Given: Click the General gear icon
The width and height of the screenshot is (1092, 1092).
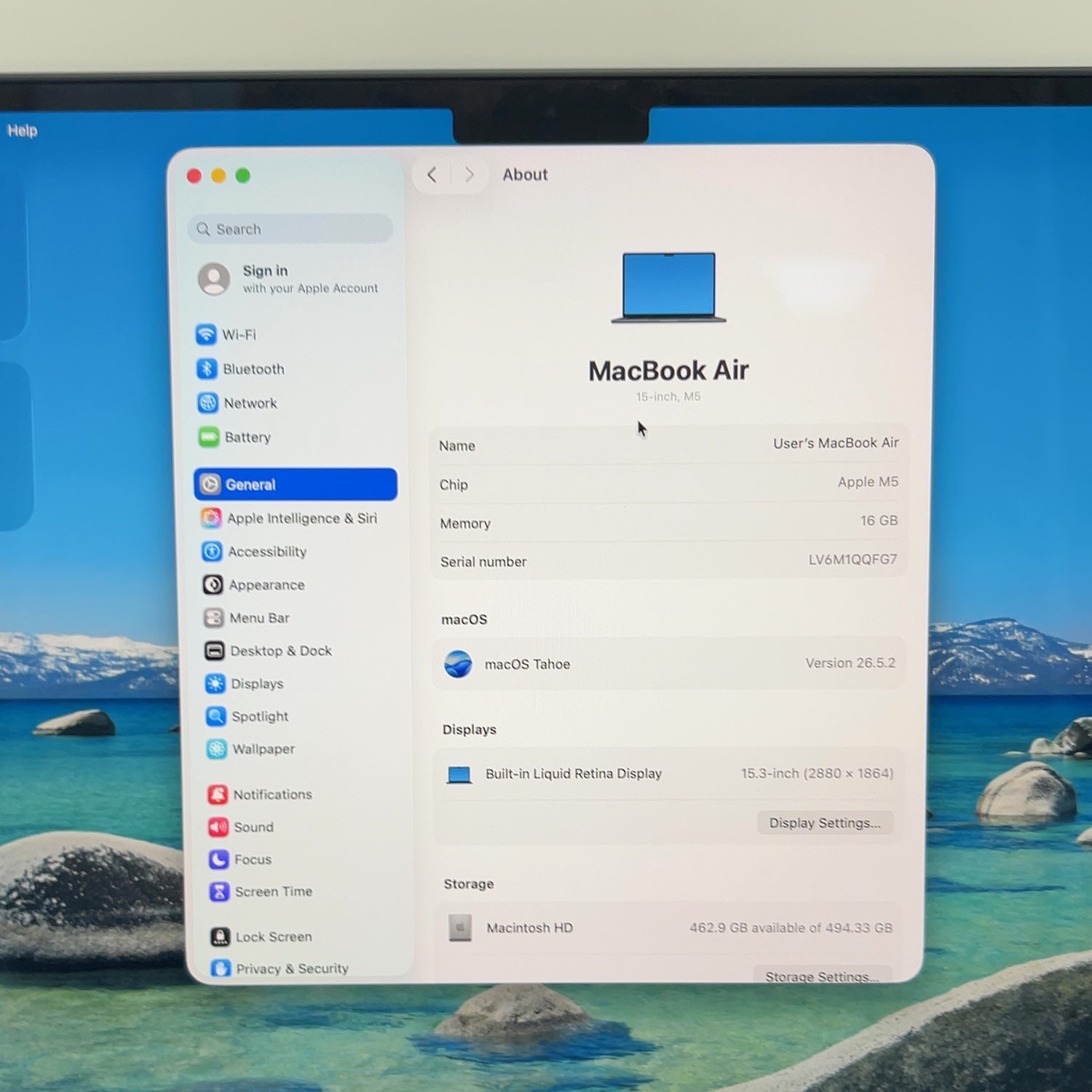Looking at the screenshot, I should tap(210, 484).
